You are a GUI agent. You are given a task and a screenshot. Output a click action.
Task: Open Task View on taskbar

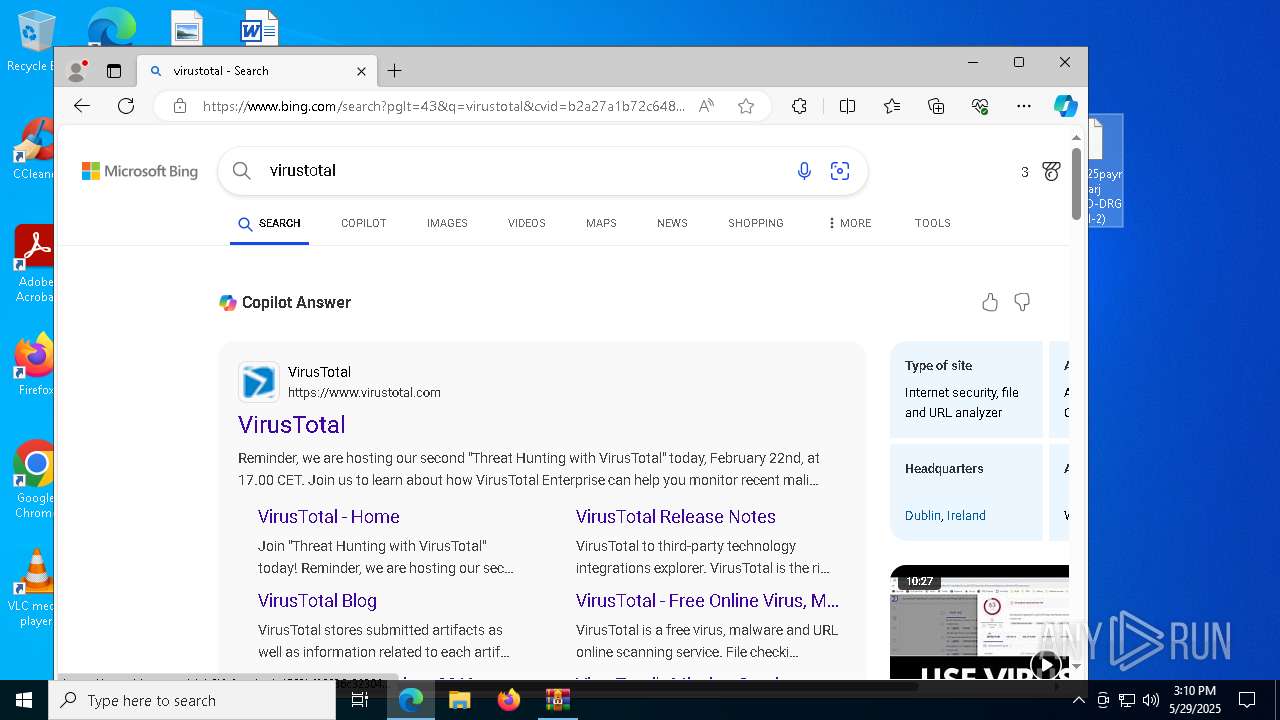pyautogui.click(x=360, y=700)
